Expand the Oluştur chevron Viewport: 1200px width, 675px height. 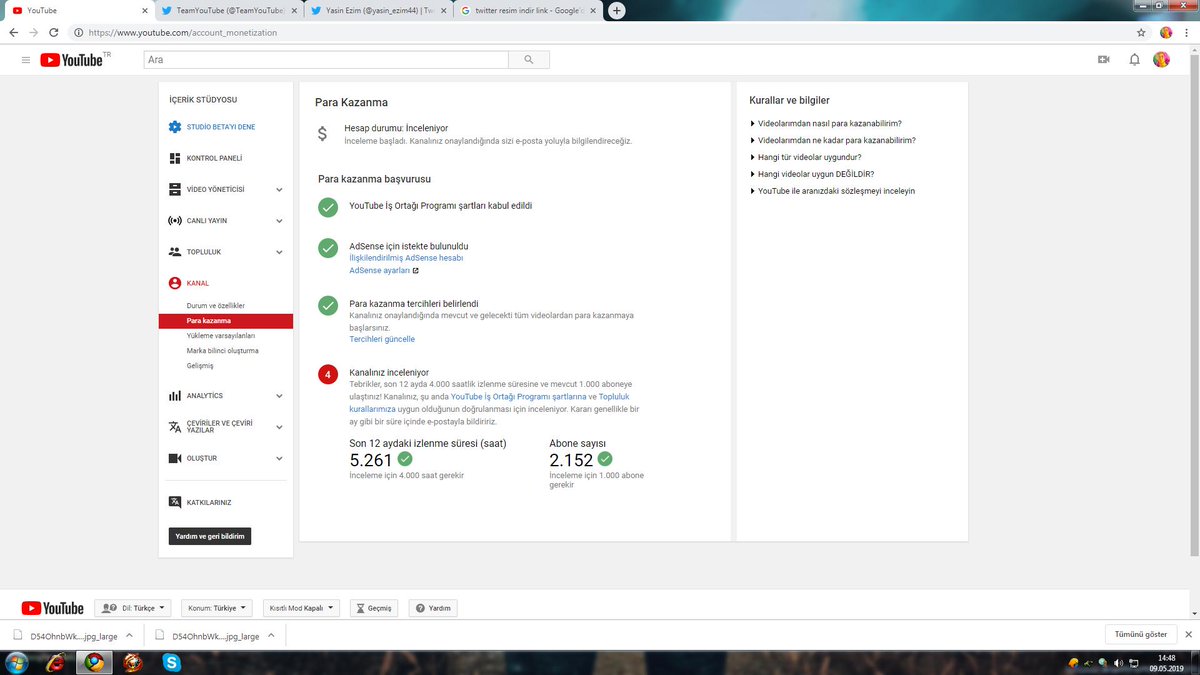pyautogui.click(x=279, y=458)
